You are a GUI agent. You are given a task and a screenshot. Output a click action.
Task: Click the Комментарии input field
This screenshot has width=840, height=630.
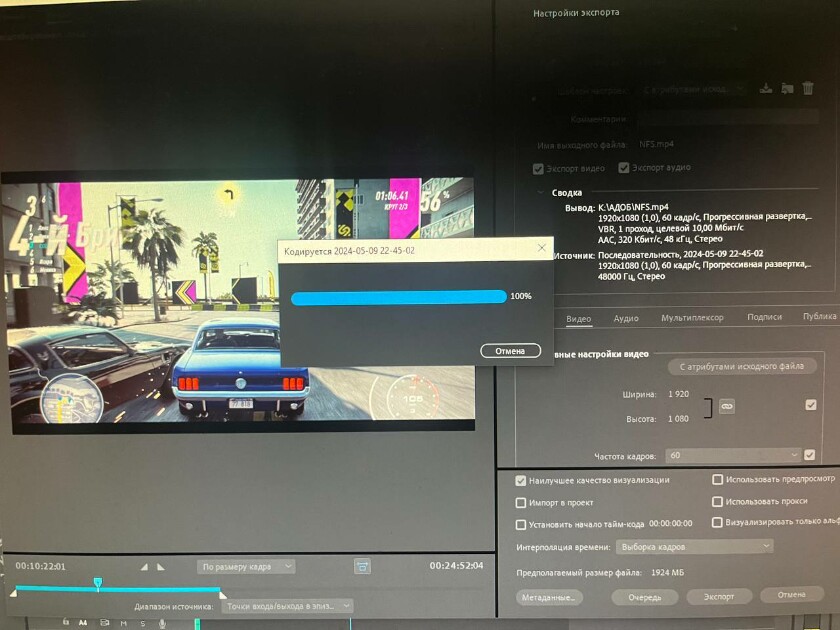[728, 118]
